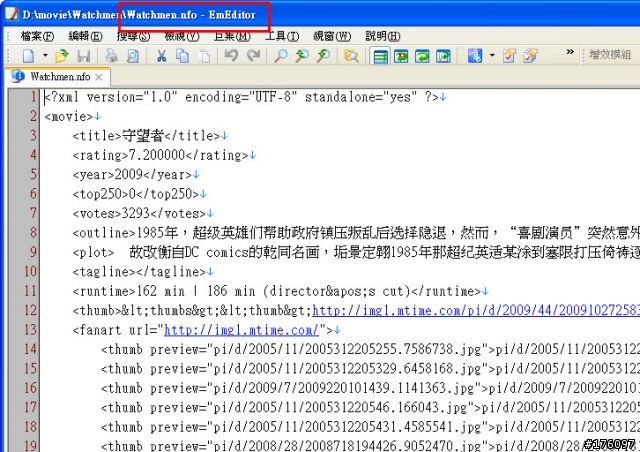The width and height of the screenshot is (640, 452).
Task: Click the Redo arrow icon
Action: (253, 56)
